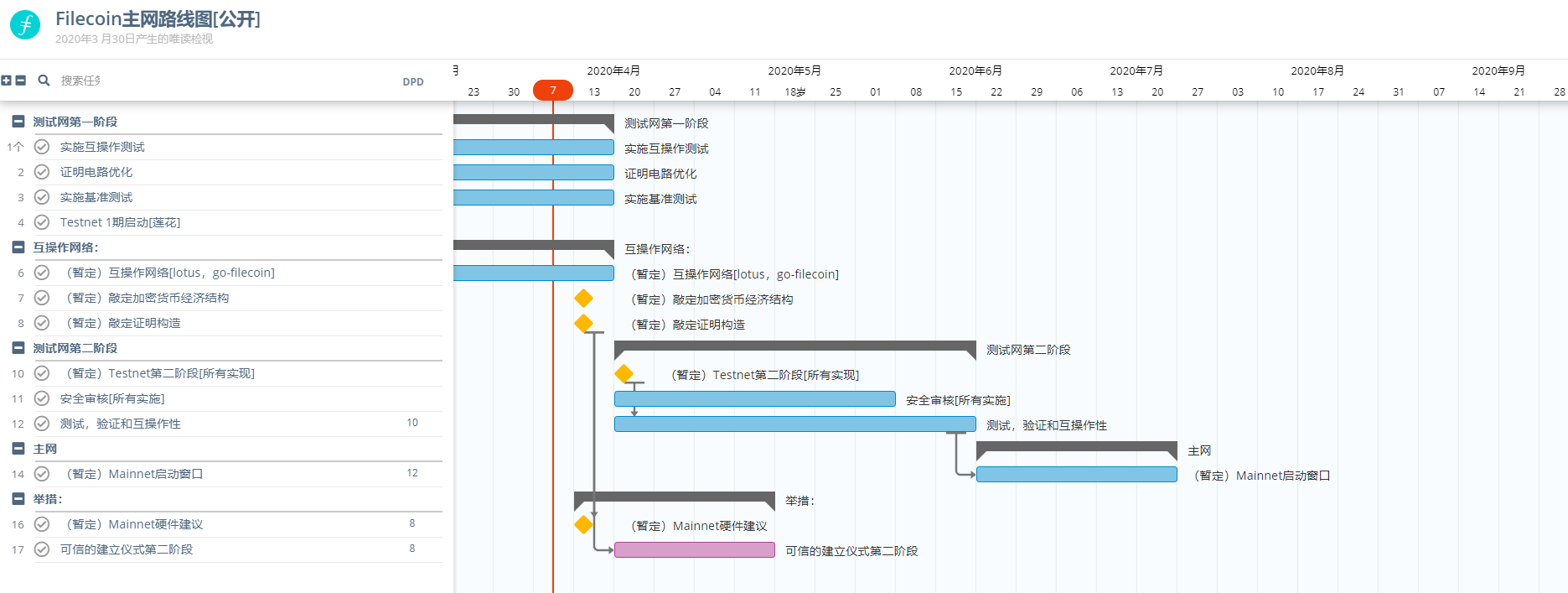Click the 敲定加密货币经济结构 milestone diamond

pos(583,298)
